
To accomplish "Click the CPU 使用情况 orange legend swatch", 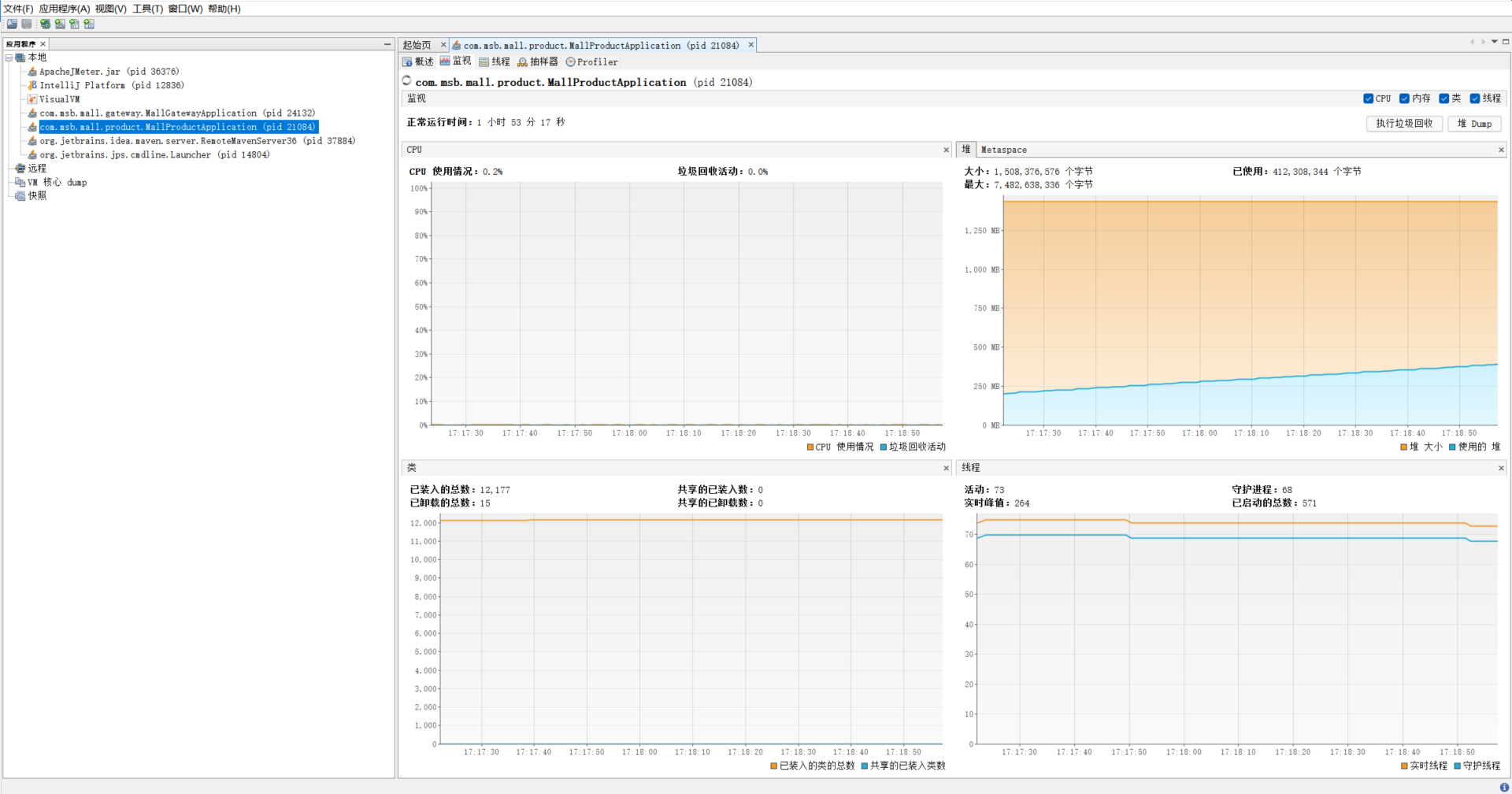I will (810, 447).
